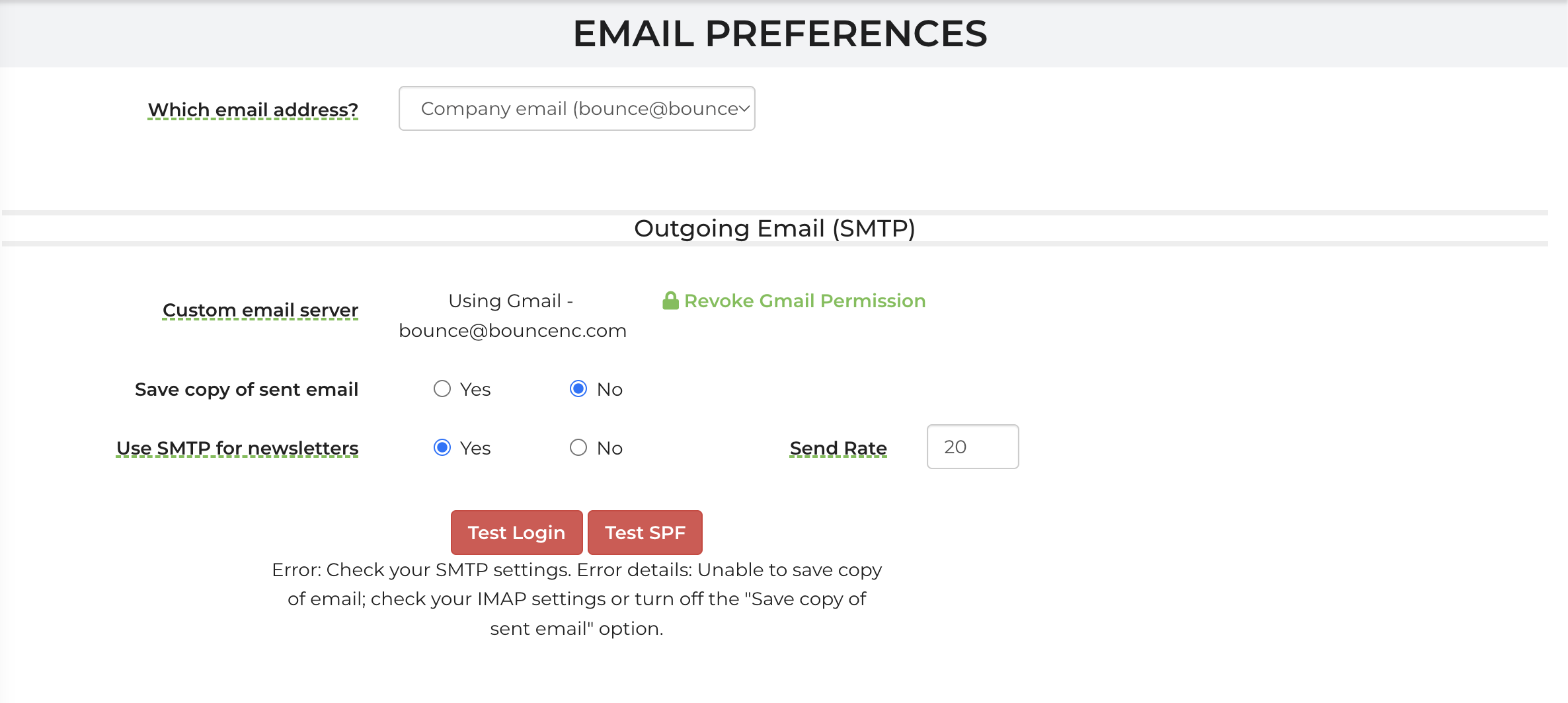Choose No for Use SMTP for newsletters
This screenshot has height=703, width=1568.
point(578,448)
